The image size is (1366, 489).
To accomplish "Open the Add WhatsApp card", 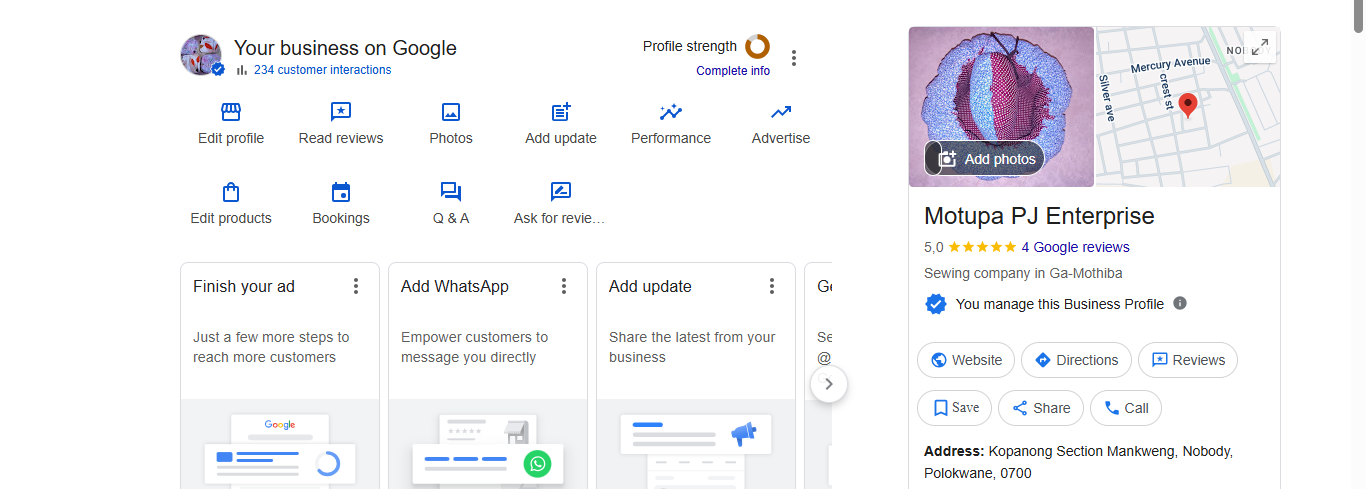I will pos(488,376).
